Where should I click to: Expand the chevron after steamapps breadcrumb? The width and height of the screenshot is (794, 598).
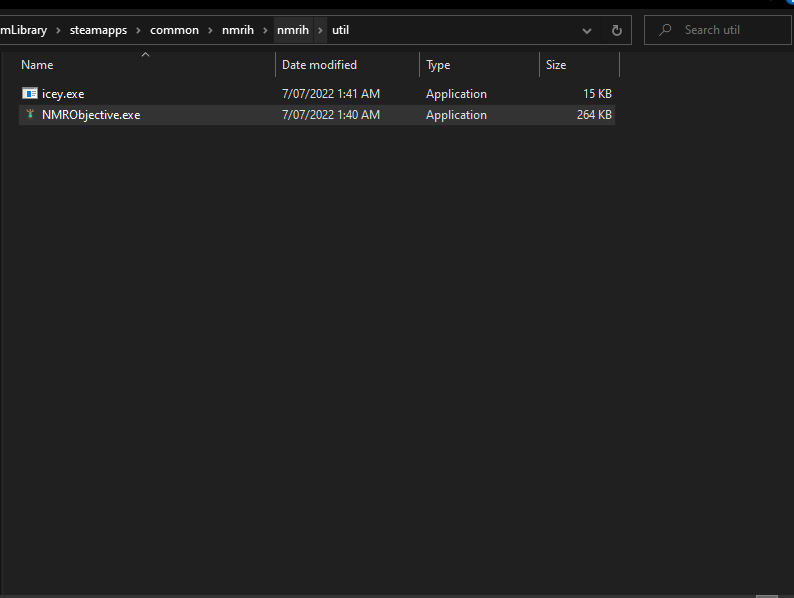click(138, 30)
